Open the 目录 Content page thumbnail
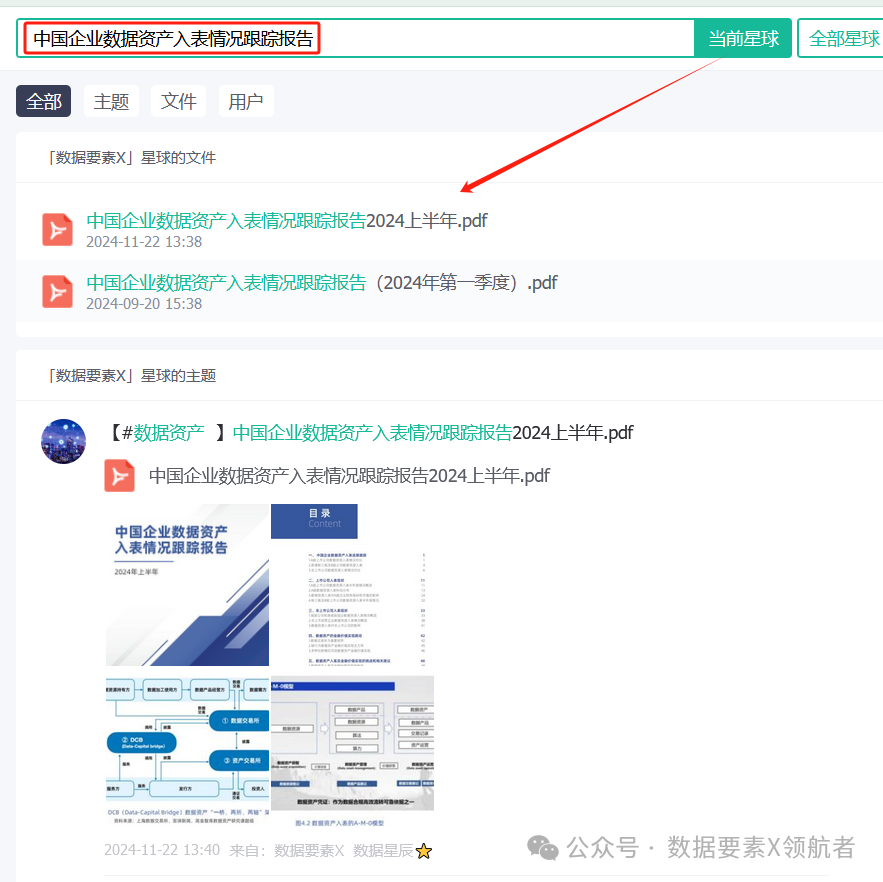The width and height of the screenshot is (883, 882). [353, 585]
